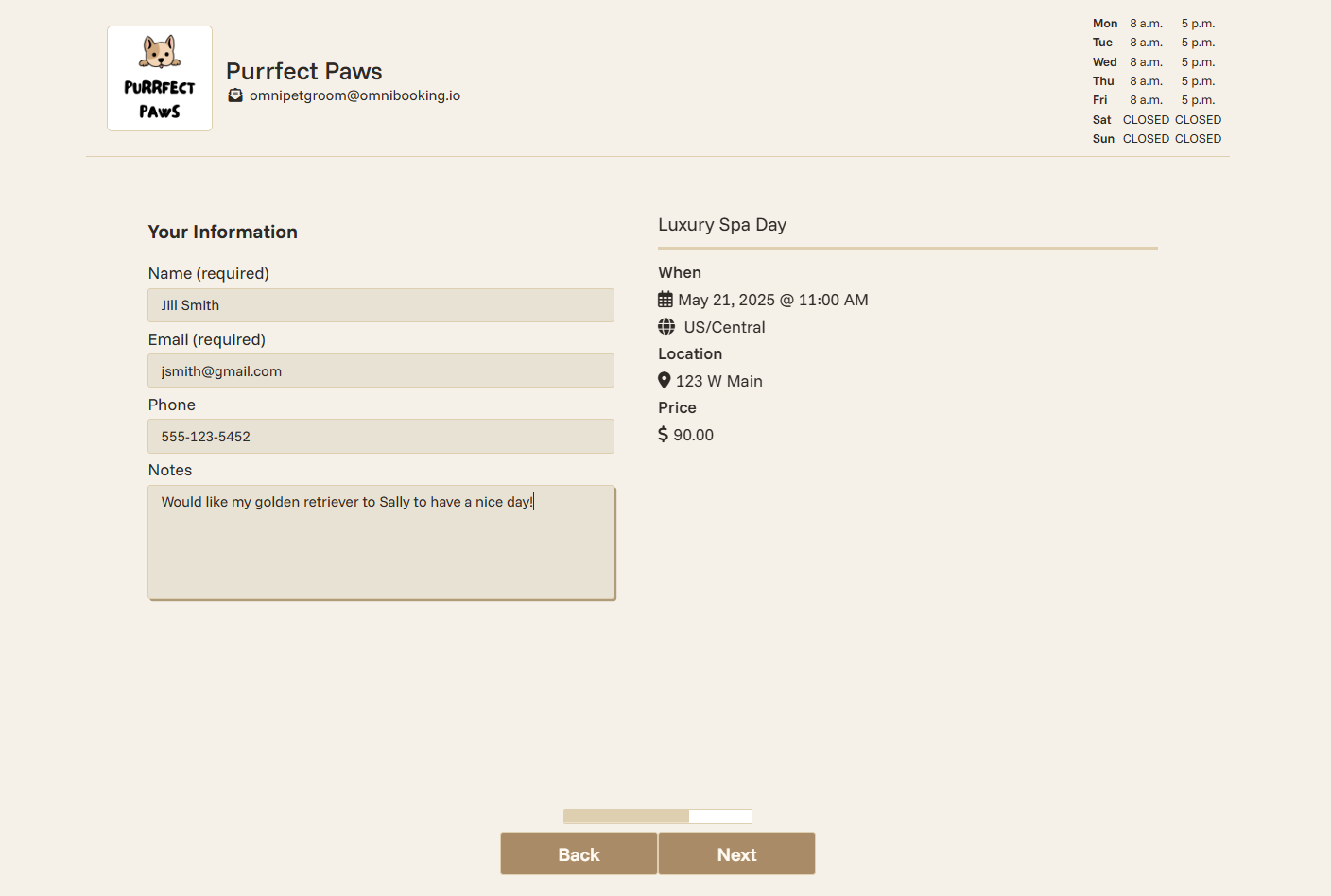
Task: Click the Email (required) label
Action: pos(207,339)
